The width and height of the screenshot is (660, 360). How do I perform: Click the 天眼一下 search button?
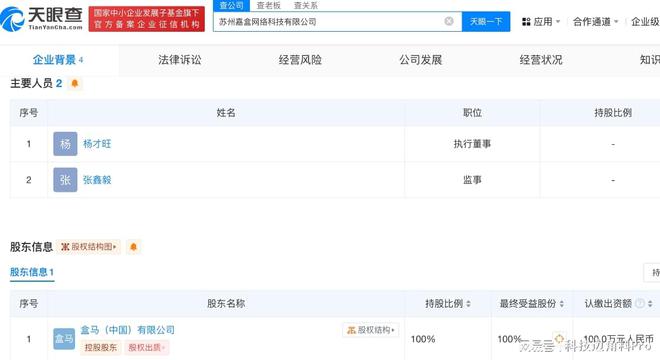pyautogui.click(x=486, y=21)
